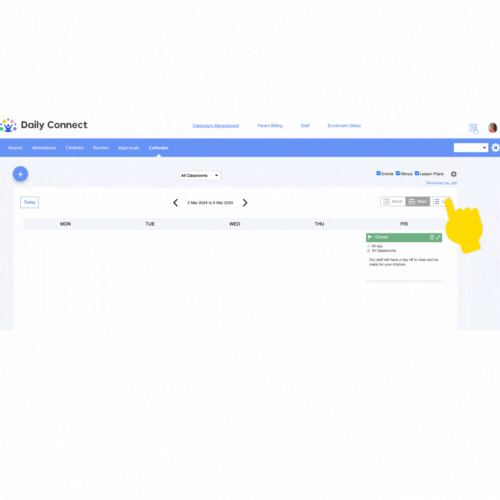The width and height of the screenshot is (500, 500).
Task: Go to the next week arrow
Action: tap(245, 203)
